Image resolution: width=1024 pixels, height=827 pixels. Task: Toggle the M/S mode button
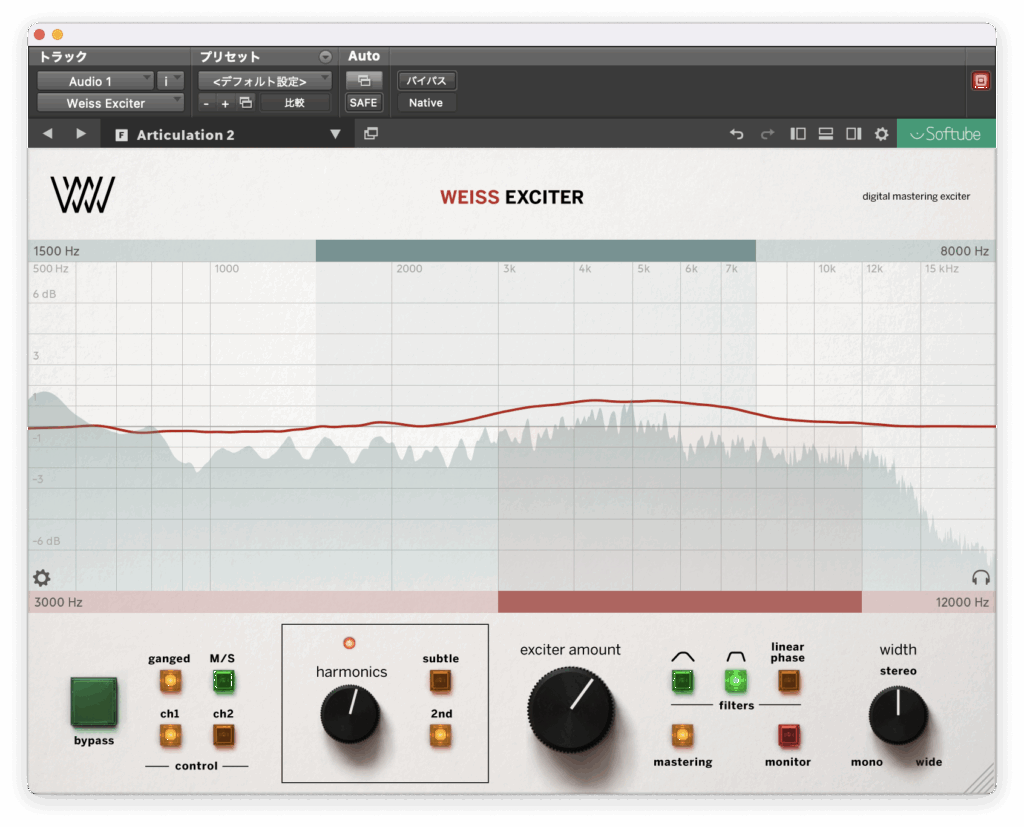(223, 681)
